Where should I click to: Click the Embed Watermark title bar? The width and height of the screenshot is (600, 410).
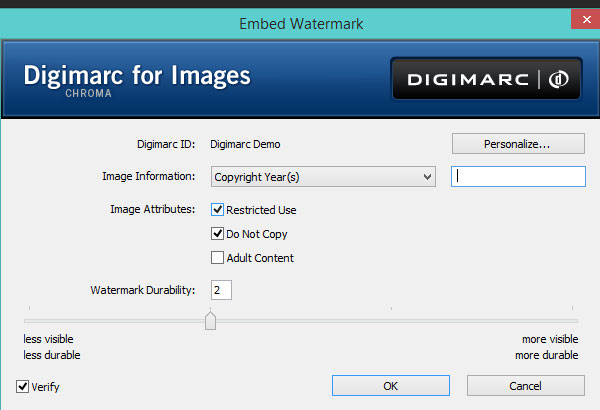pyautogui.click(x=300, y=22)
